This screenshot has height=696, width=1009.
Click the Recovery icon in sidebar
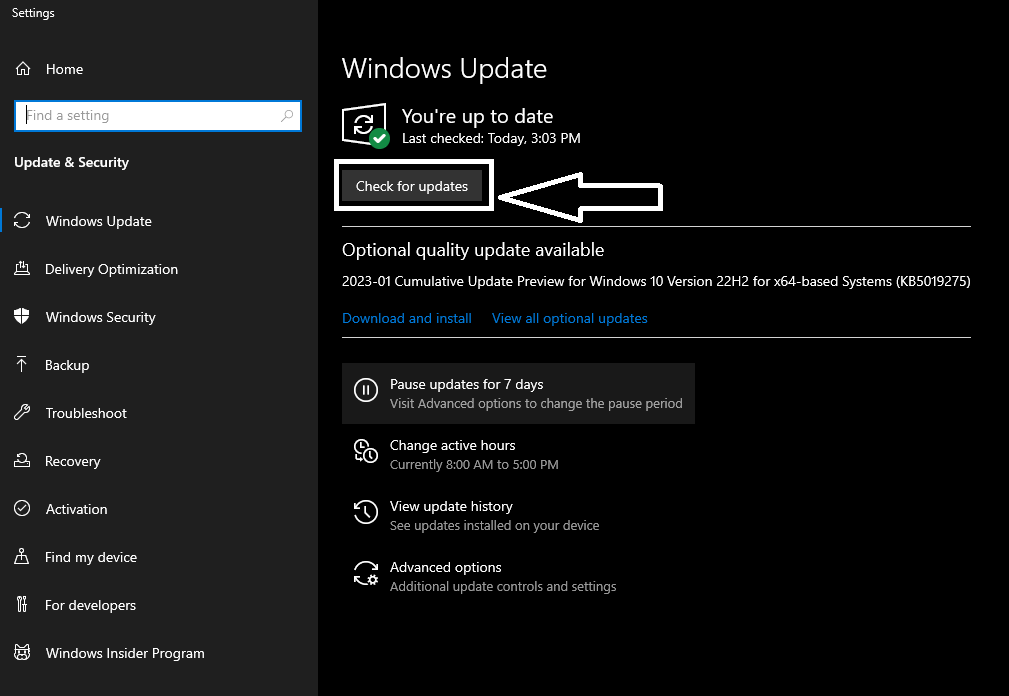coord(22,461)
